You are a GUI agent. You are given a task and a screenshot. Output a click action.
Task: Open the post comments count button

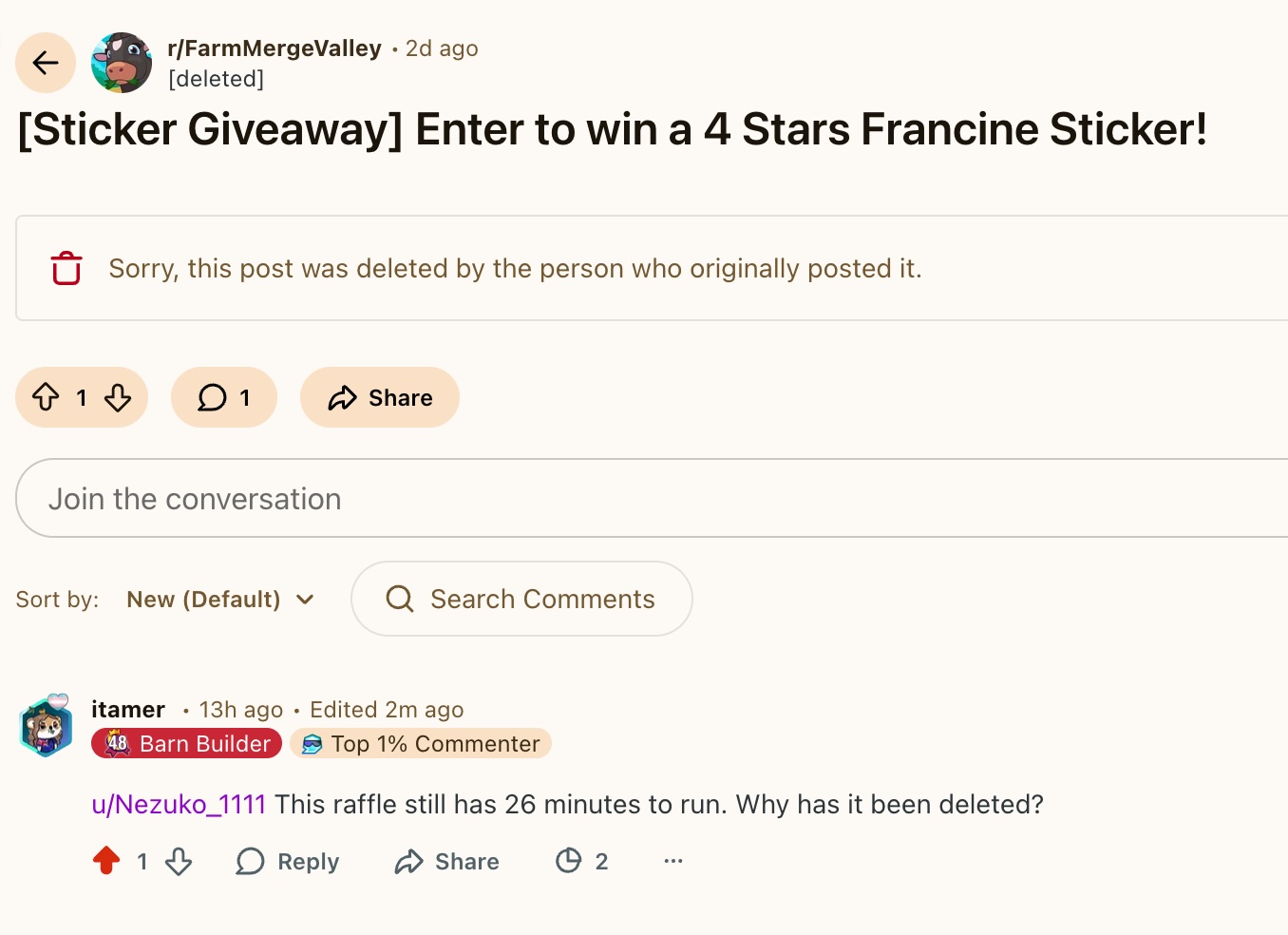click(224, 397)
